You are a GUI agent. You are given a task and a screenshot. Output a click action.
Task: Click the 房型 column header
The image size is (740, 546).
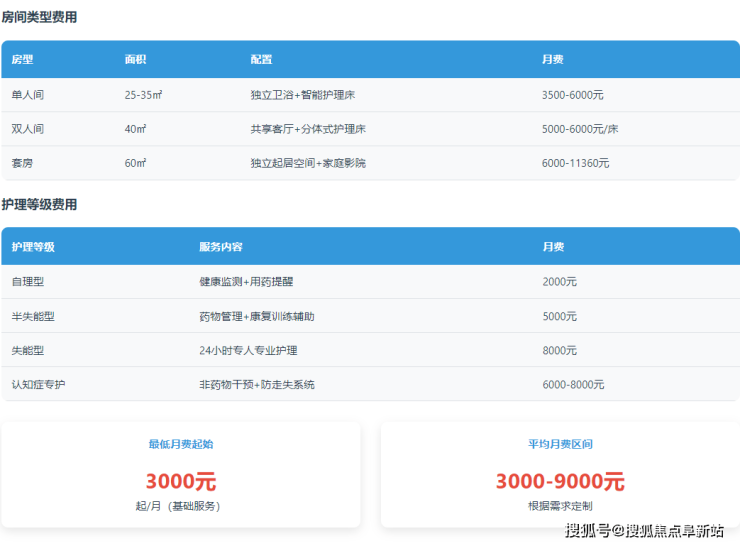[x=22, y=60]
